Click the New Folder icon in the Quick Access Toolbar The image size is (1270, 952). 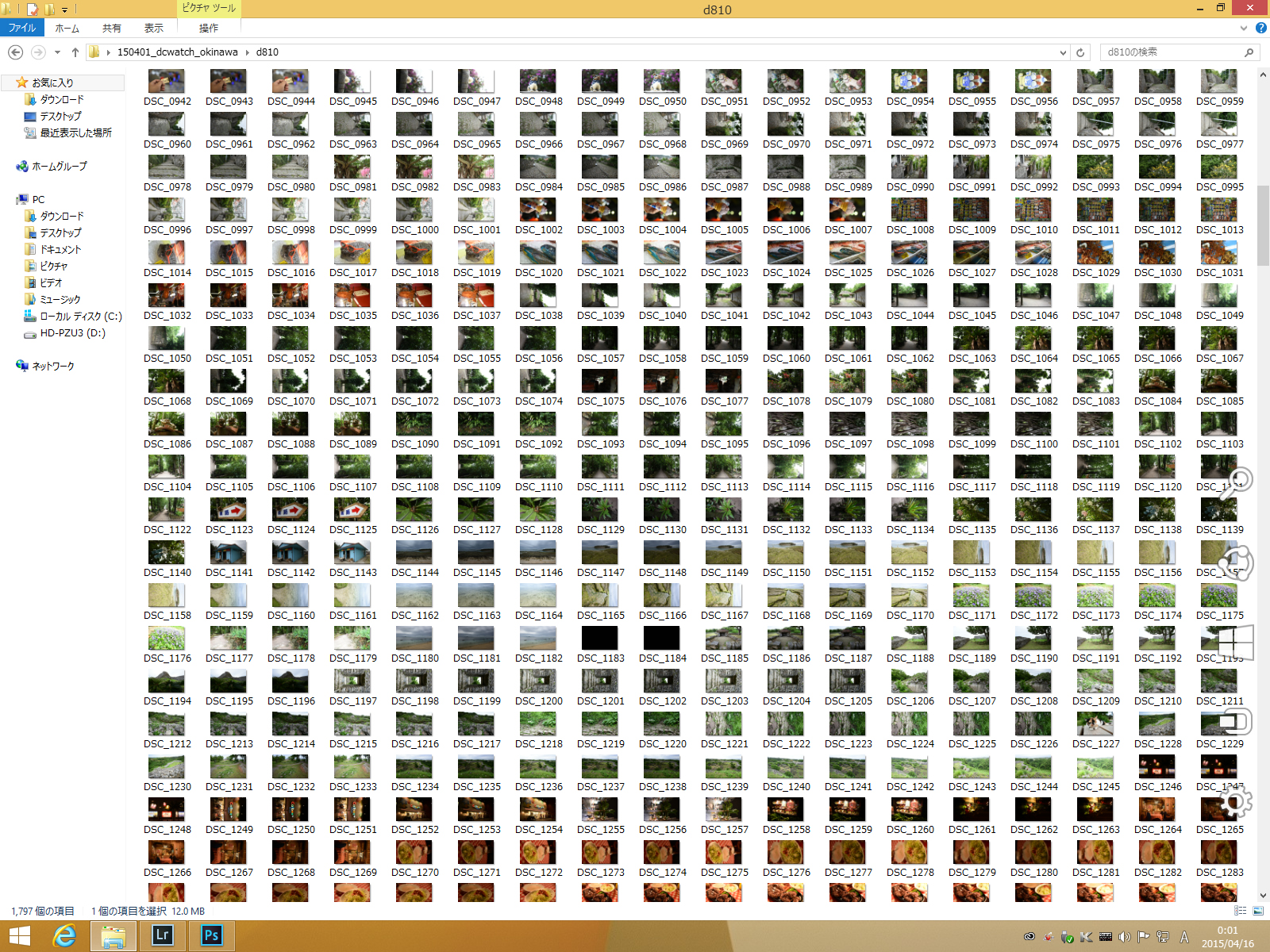click(49, 10)
